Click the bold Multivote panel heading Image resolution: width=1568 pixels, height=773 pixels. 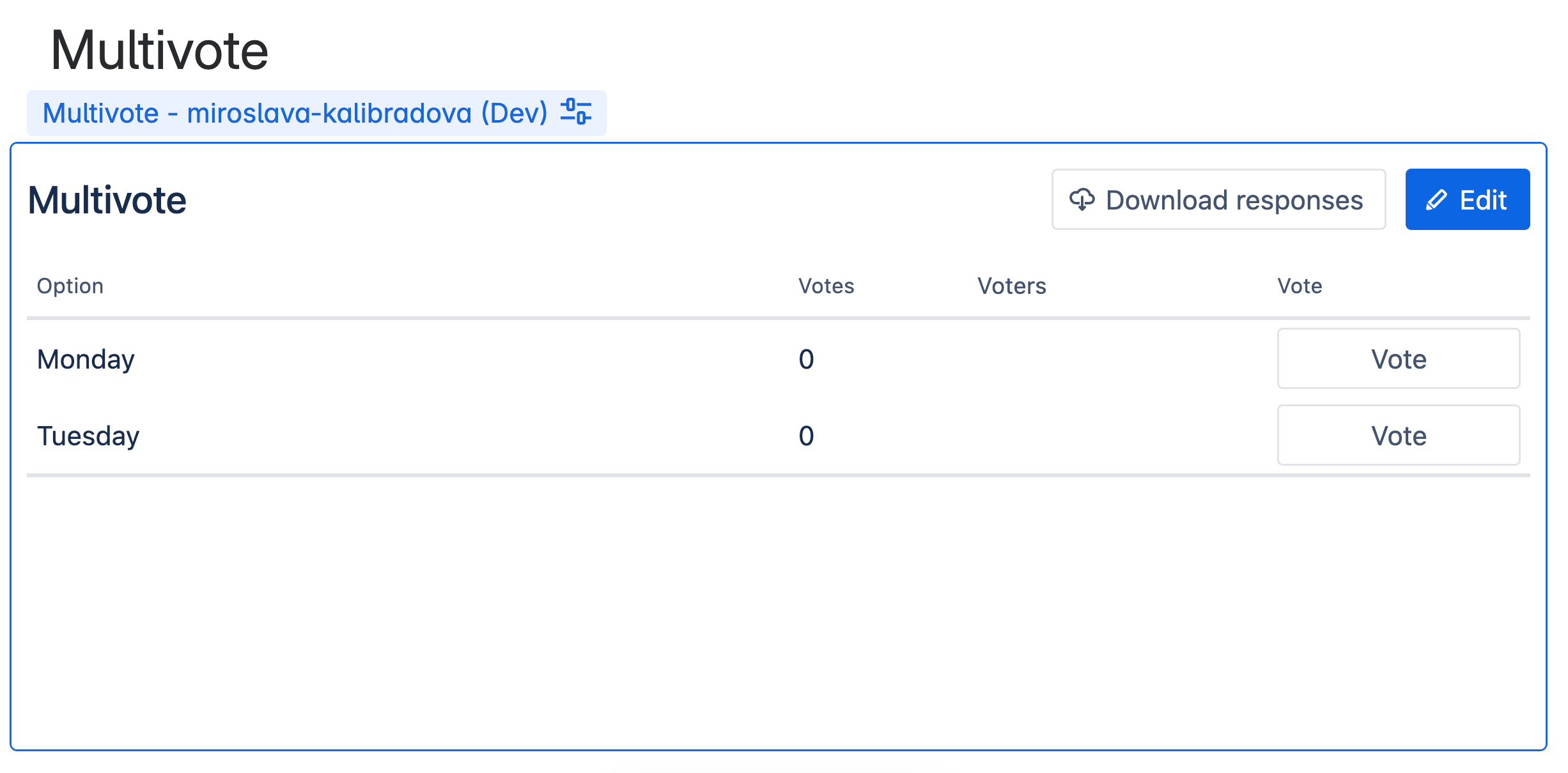[x=107, y=200]
